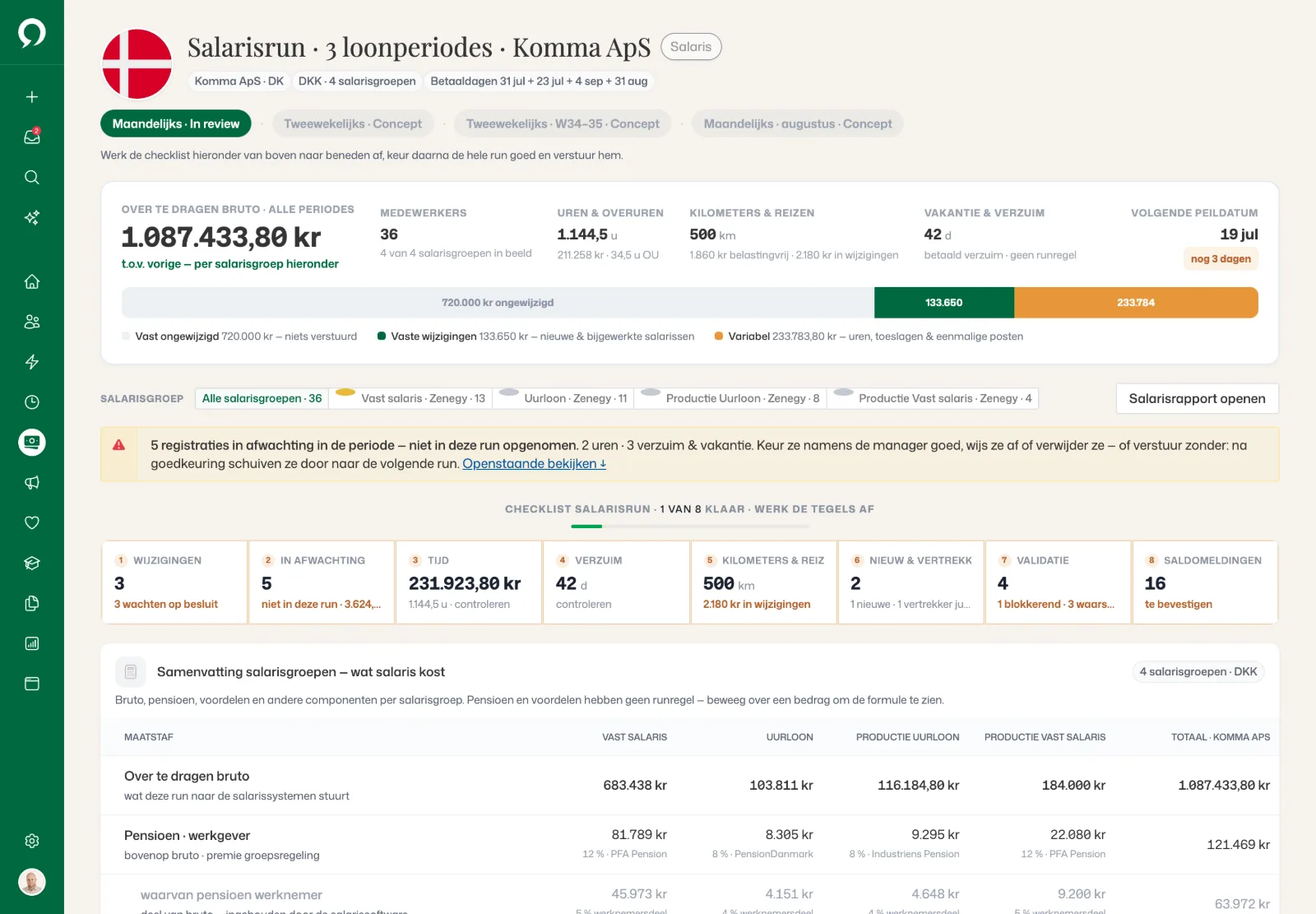Click the Salaris badge next to title

coord(691,47)
